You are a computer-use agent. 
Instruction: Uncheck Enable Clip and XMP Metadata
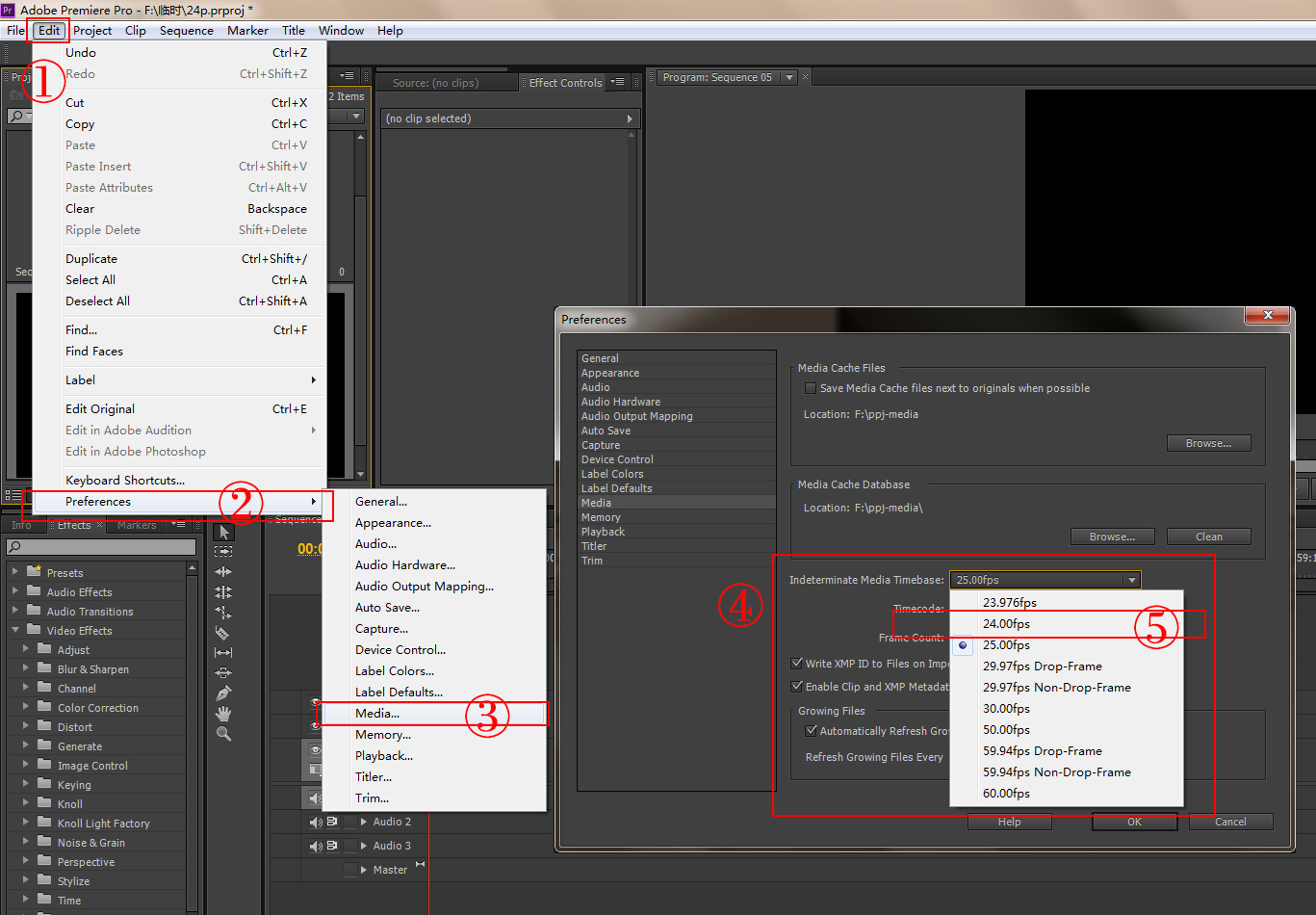click(x=796, y=687)
